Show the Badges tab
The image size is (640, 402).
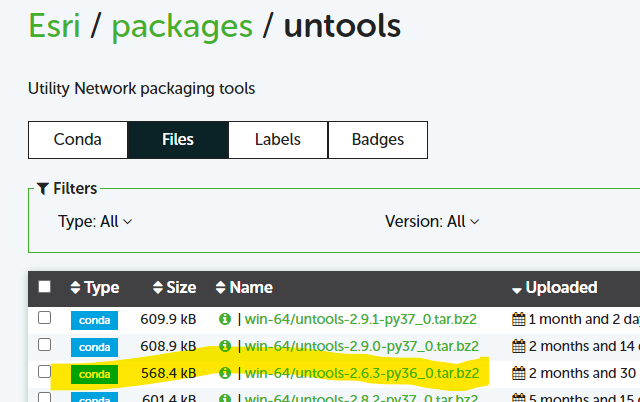377,140
